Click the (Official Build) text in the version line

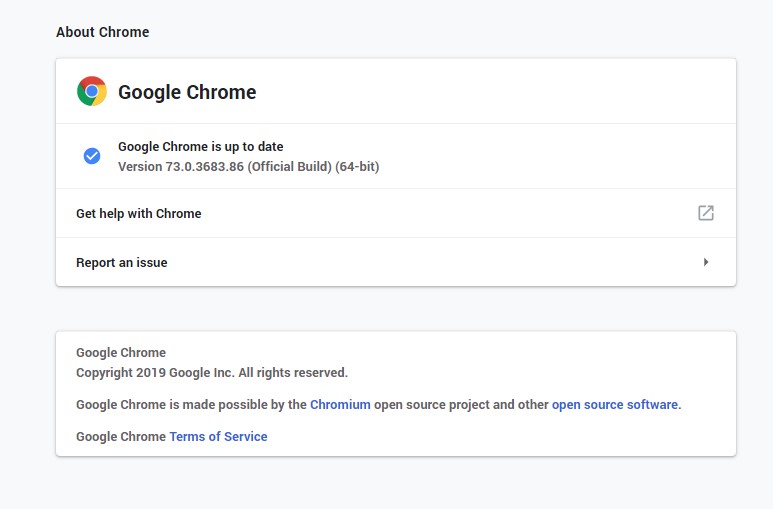point(298,166)
